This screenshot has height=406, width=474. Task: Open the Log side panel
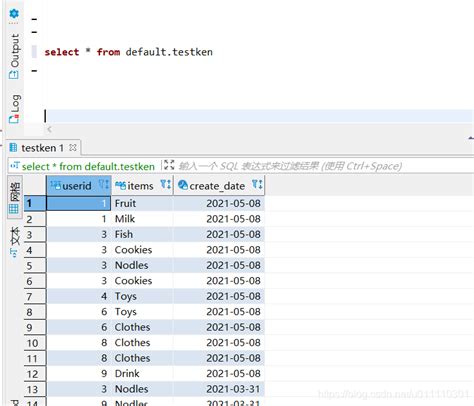[x=14, y=109]
